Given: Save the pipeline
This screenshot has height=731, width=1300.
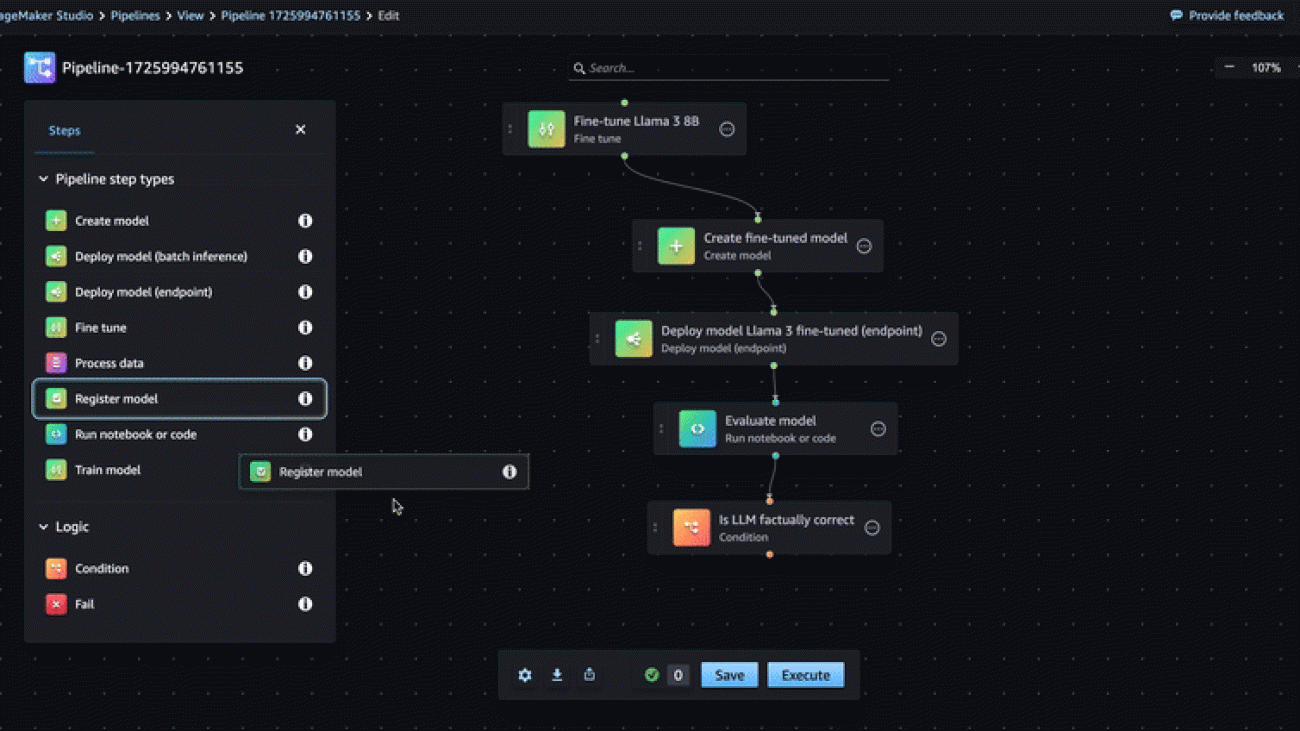Looking at the screenshot, I should (x=729, y=675).
